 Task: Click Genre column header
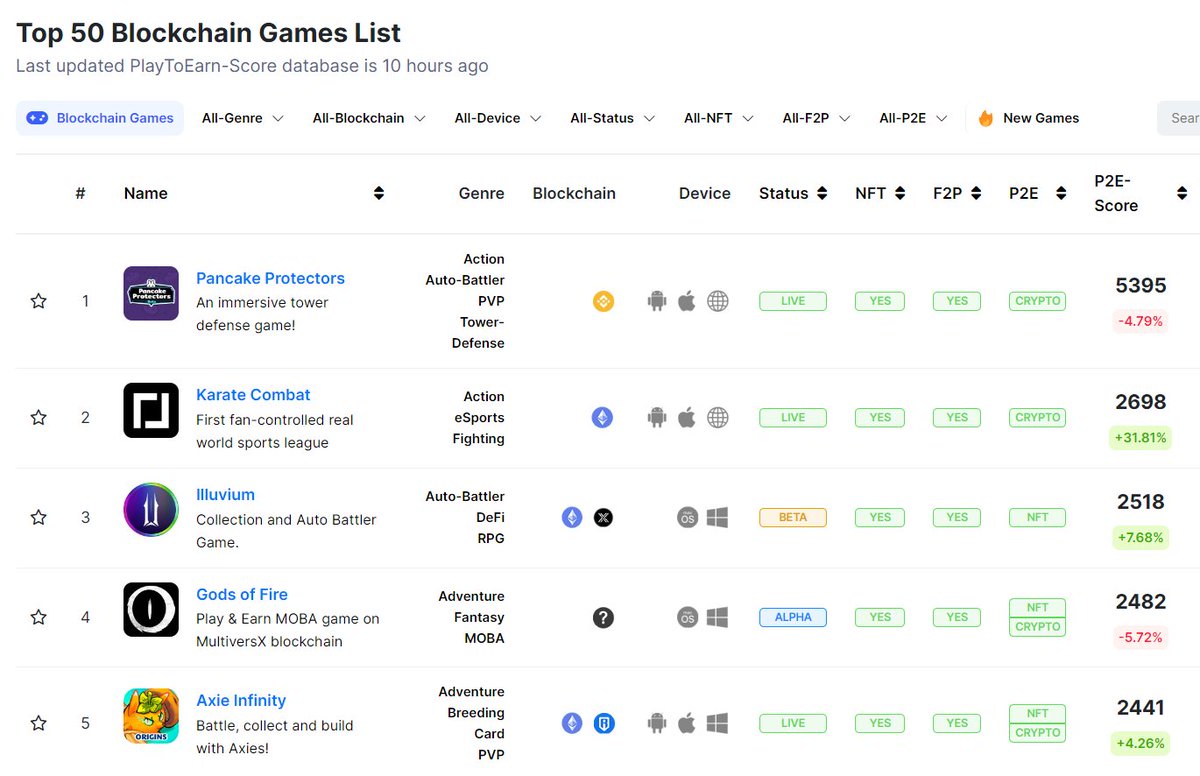click(481, 194)
